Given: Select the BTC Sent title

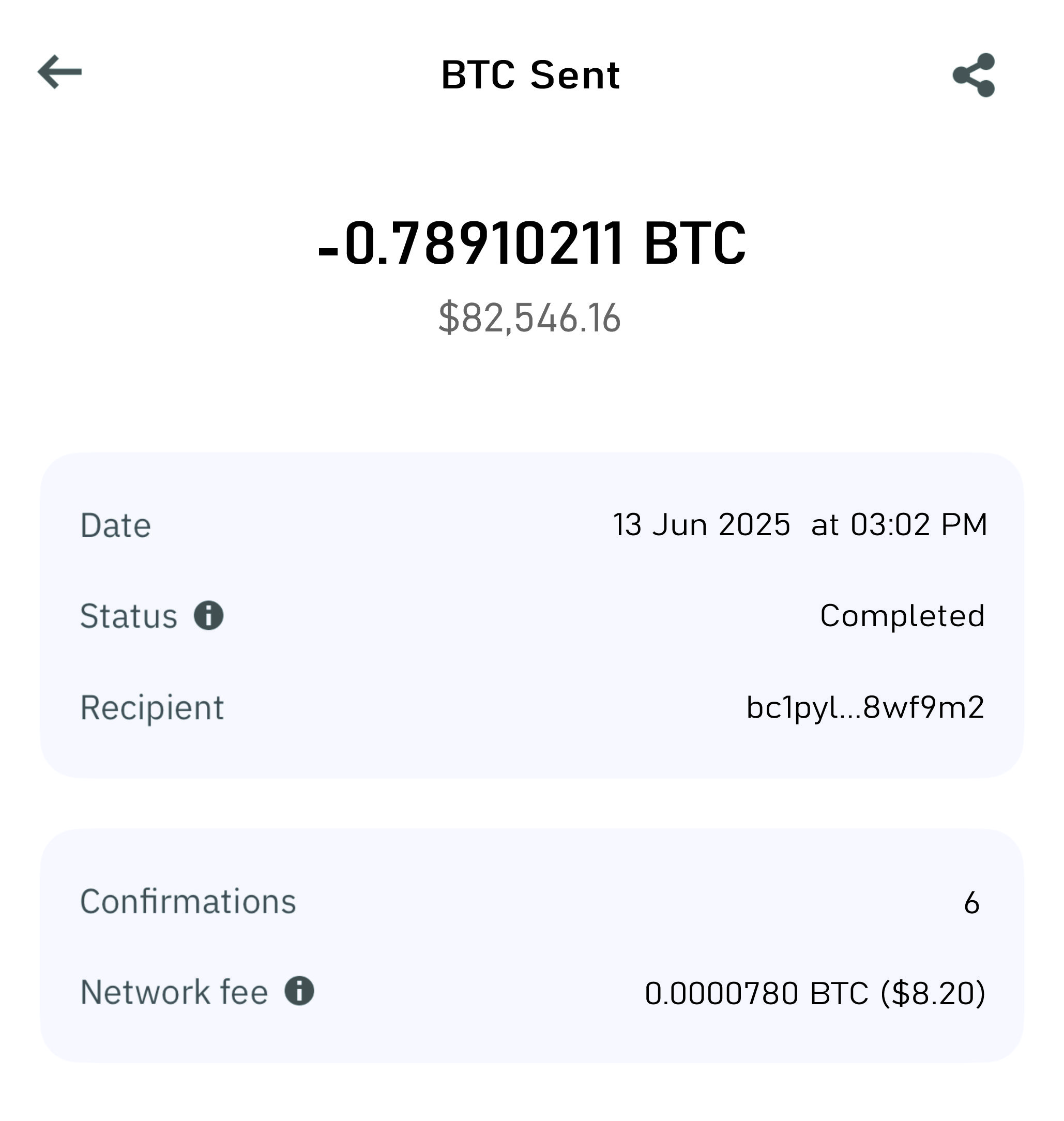Looking at the screenshot, I should (530, 75).
